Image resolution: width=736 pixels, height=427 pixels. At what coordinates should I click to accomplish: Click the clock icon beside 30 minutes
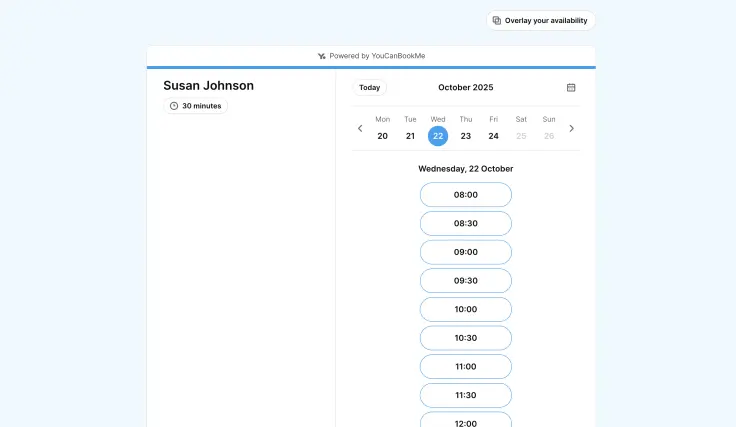(174, 106)
